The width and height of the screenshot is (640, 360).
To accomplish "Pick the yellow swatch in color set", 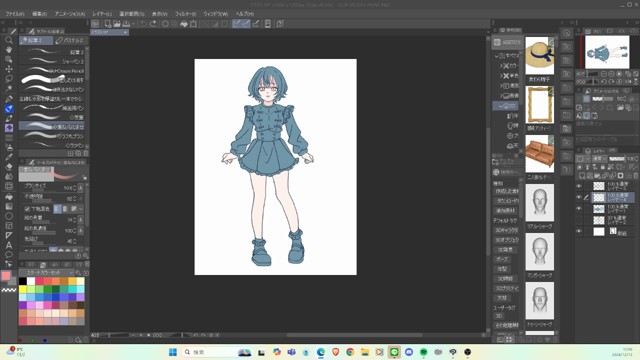I will (23, 289).
